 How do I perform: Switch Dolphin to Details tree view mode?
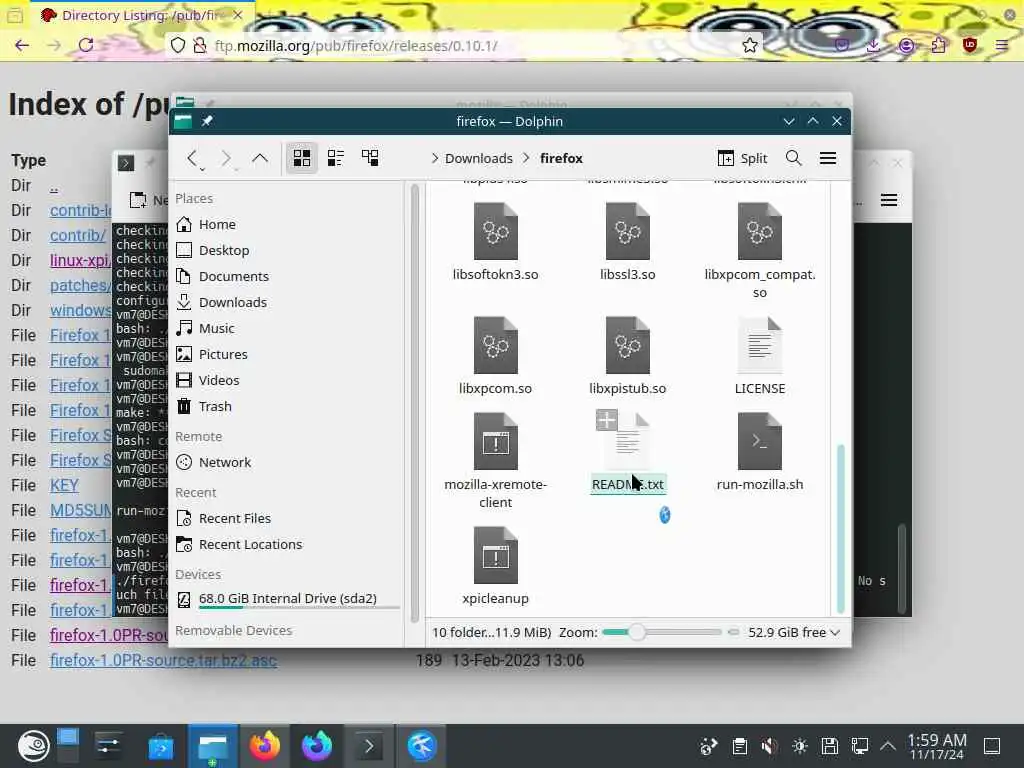click(x=370, y=158)
